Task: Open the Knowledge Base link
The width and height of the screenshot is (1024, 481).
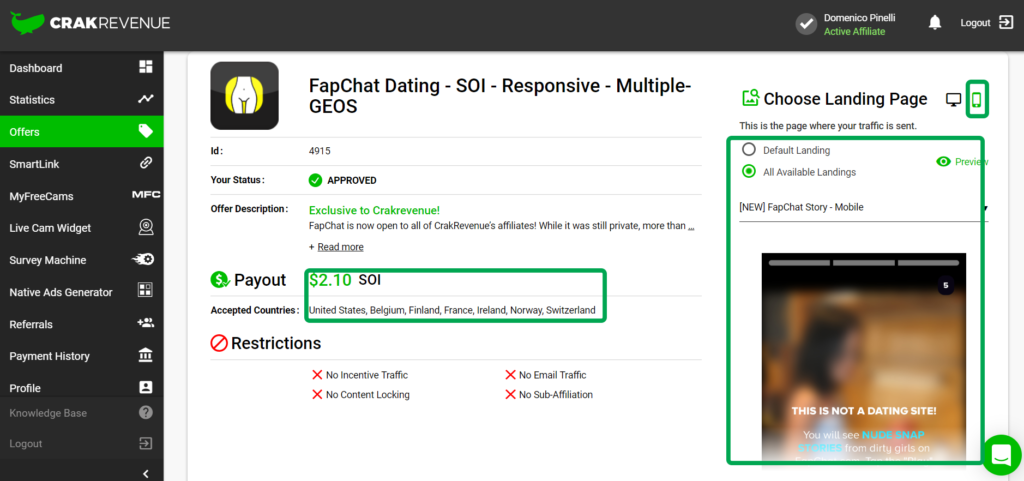Action: click(48, 413)
